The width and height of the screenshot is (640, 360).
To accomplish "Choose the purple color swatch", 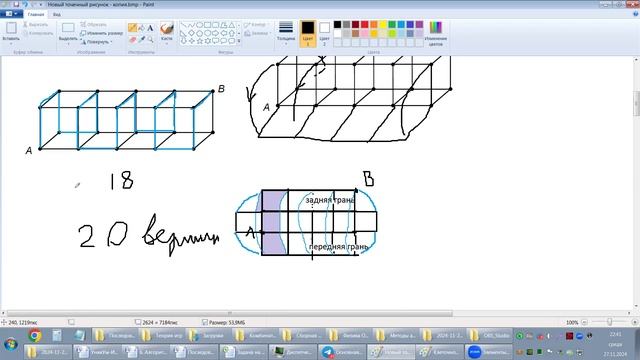I will 419,24.
